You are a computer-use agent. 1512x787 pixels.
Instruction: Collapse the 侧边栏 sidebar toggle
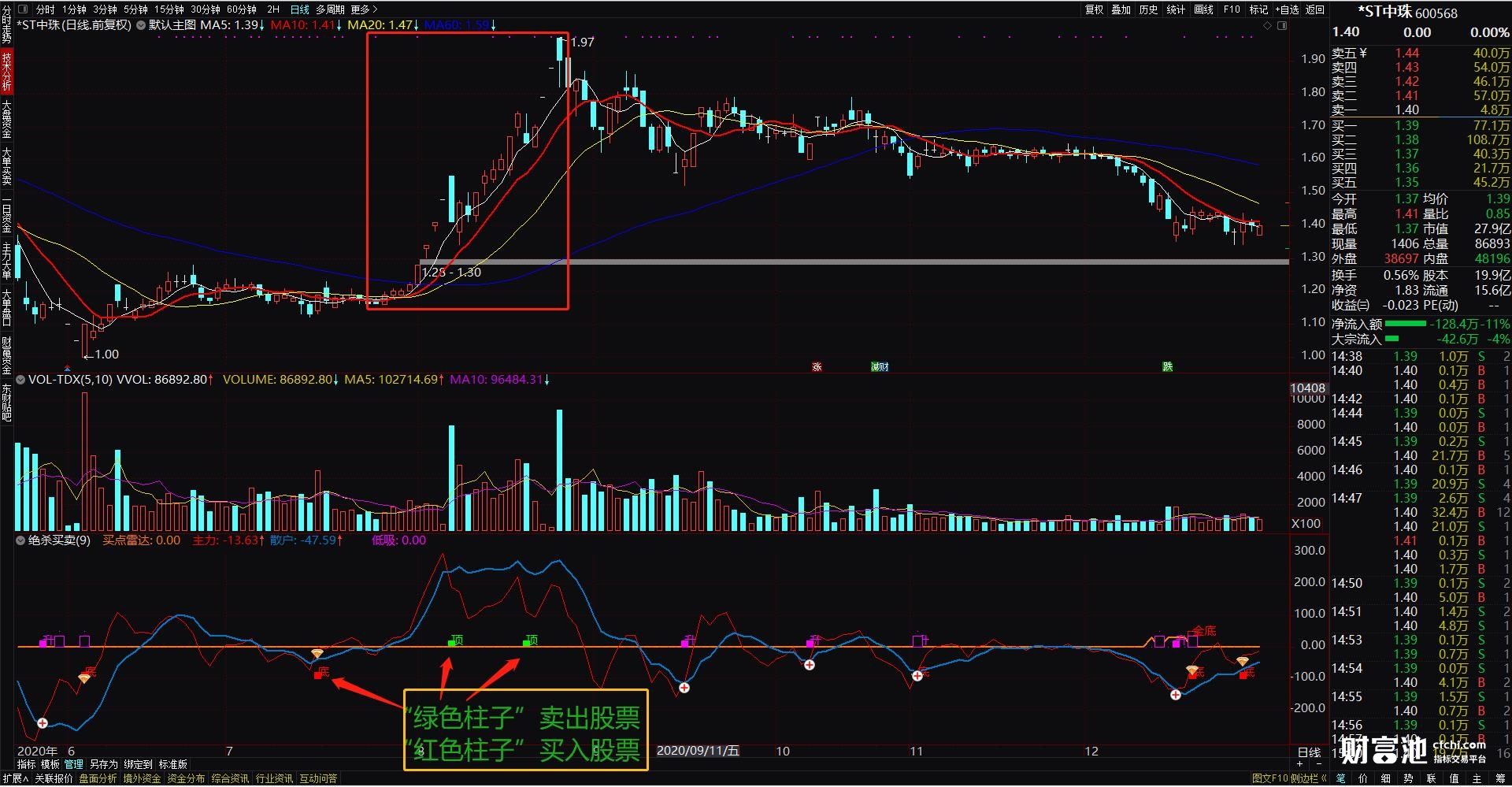(1308, 778)
